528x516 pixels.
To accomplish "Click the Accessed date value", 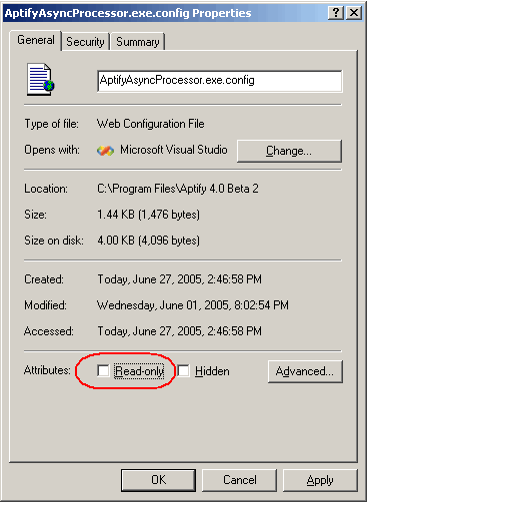I will (x=179, y=331).
